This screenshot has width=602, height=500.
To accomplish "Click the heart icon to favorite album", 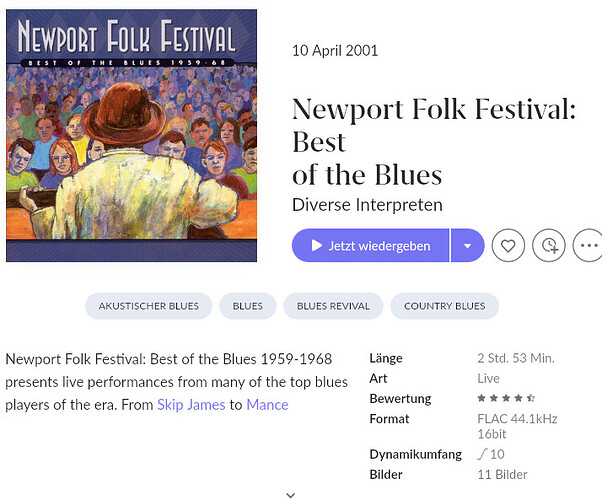I will point(508,245).
